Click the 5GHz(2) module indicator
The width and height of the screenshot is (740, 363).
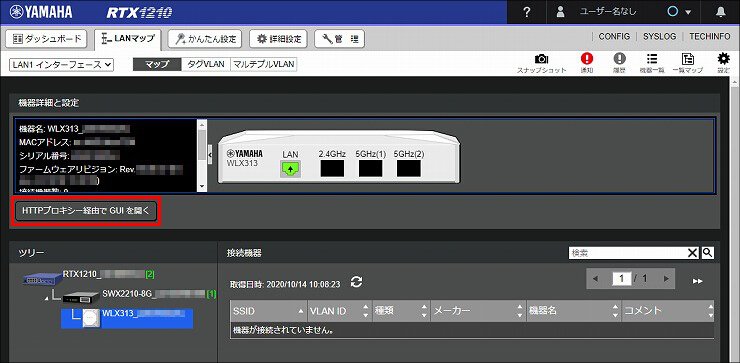click(x=409, y=169)
